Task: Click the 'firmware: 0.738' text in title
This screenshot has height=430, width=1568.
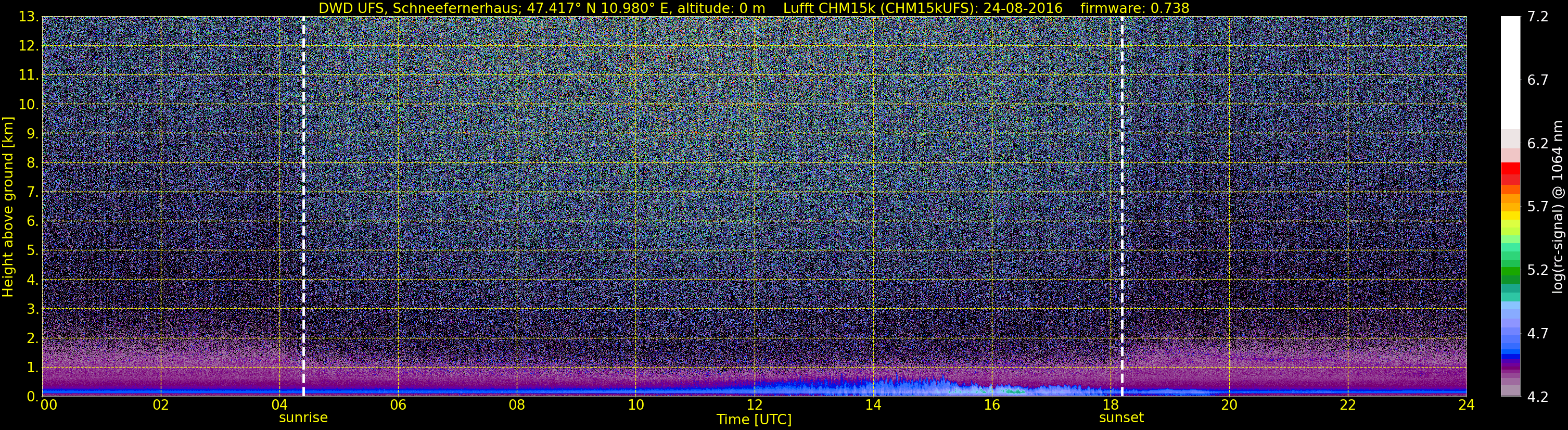Action: 1134,8
